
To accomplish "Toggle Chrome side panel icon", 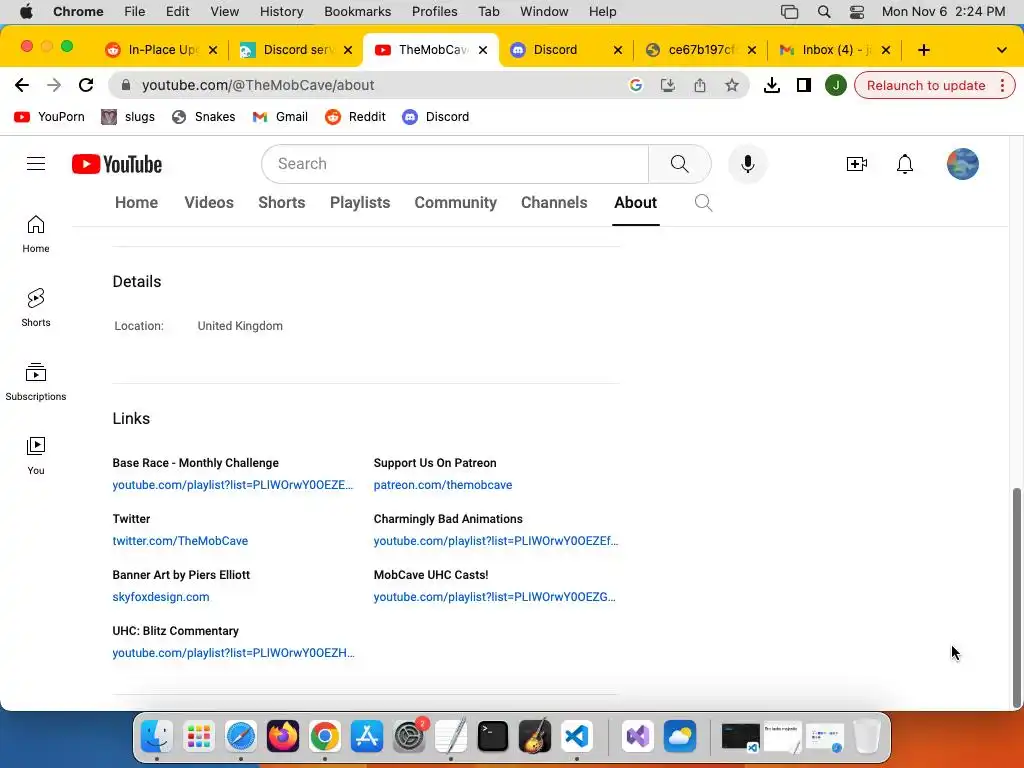I will 803,85.
